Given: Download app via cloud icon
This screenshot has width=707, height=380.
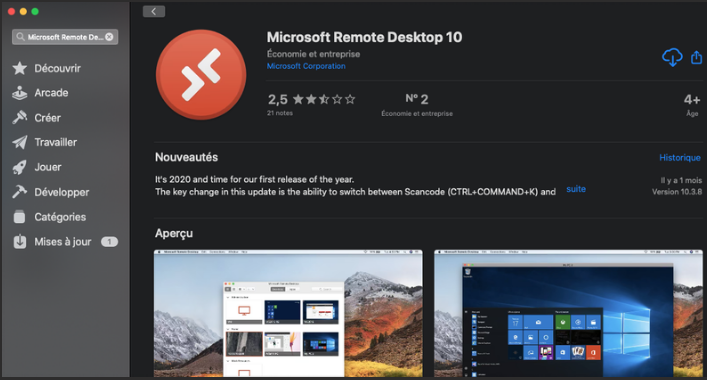Looking at the screenshot, I should coord(672,57).
